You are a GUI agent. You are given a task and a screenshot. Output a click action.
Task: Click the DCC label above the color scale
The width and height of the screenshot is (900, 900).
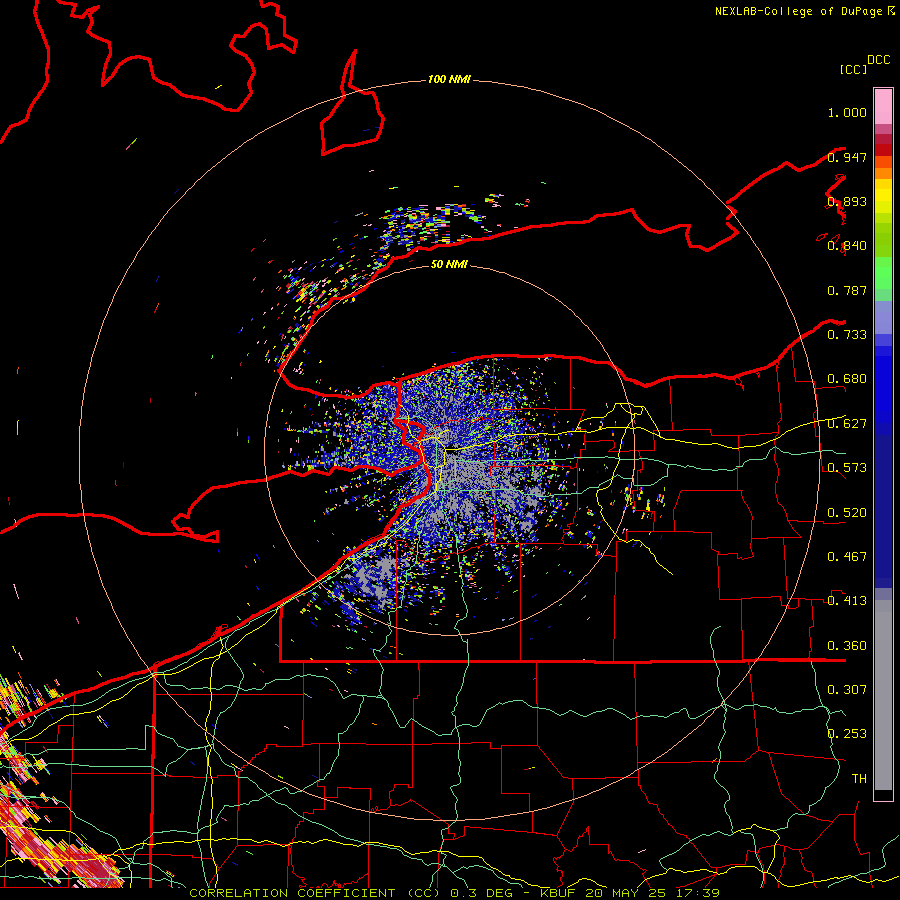pyautogui.click(x=878, y=60)
